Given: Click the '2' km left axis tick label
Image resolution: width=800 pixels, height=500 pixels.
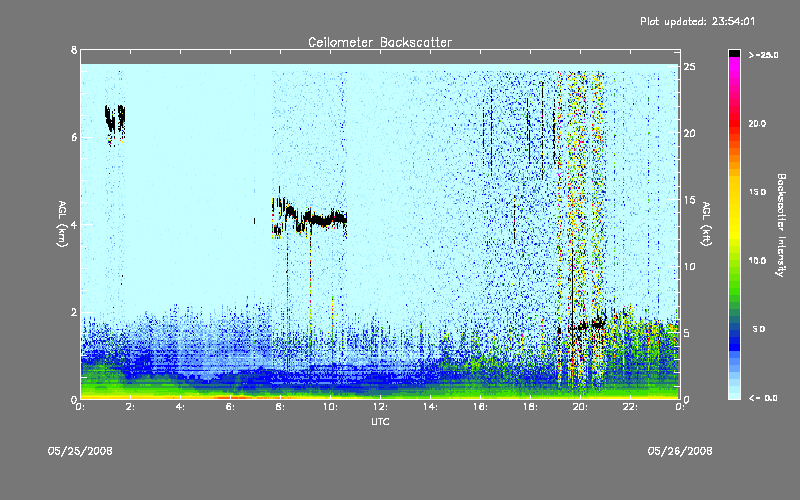Looking at the screenshot, I should pos(74,312).
